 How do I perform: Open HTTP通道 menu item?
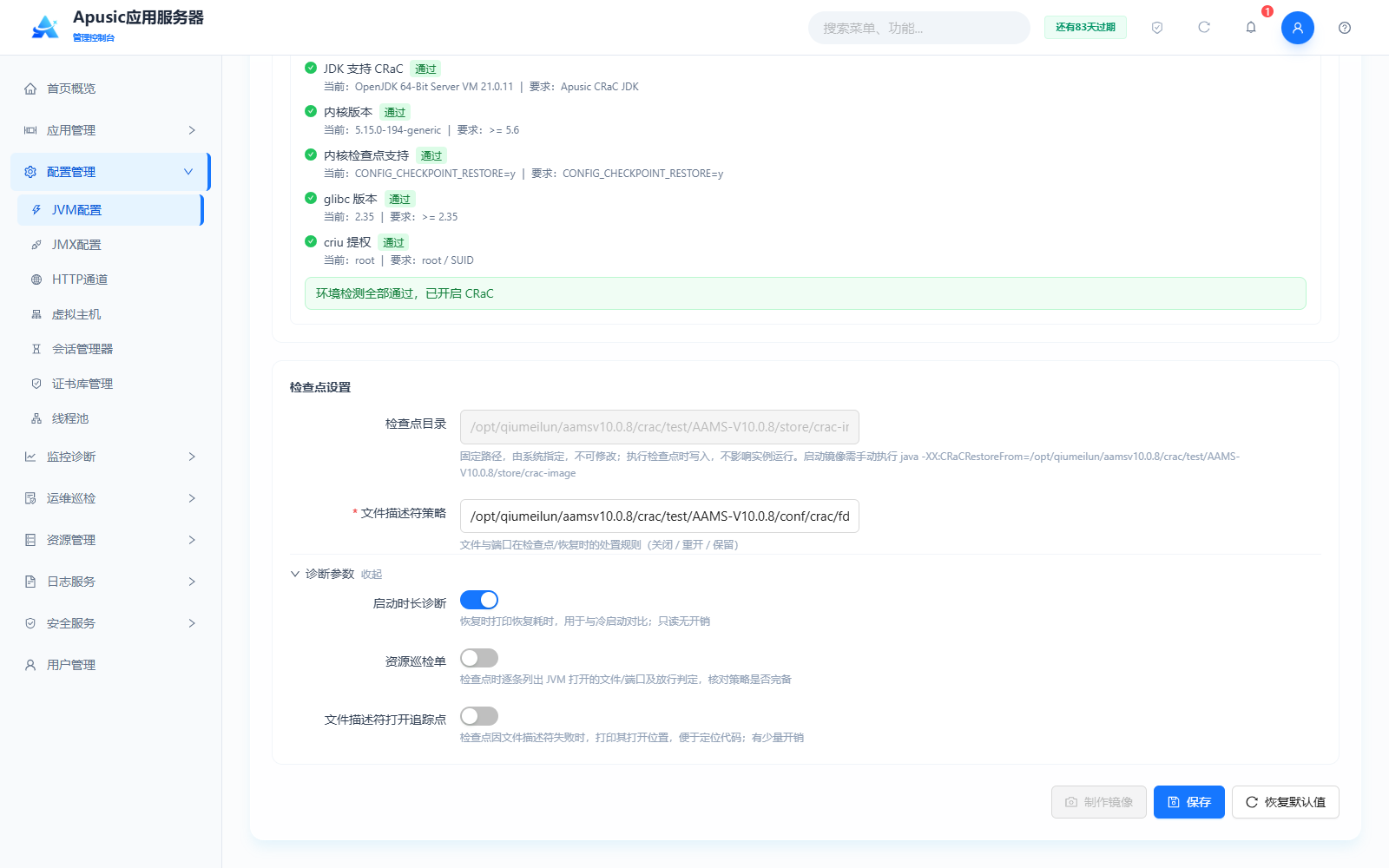[109, 279]
